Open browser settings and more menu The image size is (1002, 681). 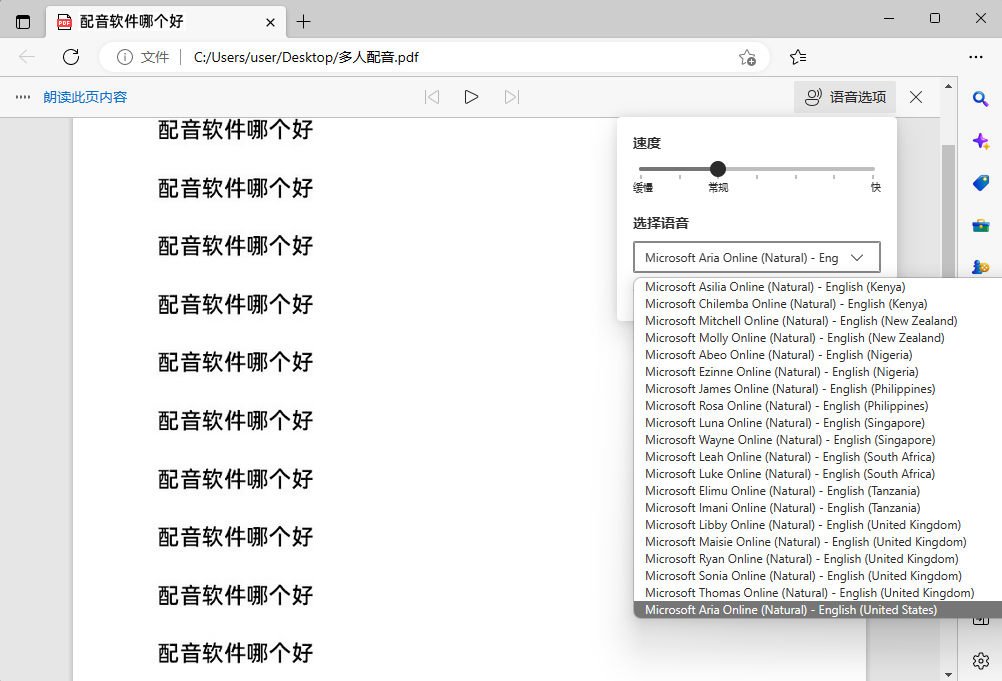[x=976, y=57]
